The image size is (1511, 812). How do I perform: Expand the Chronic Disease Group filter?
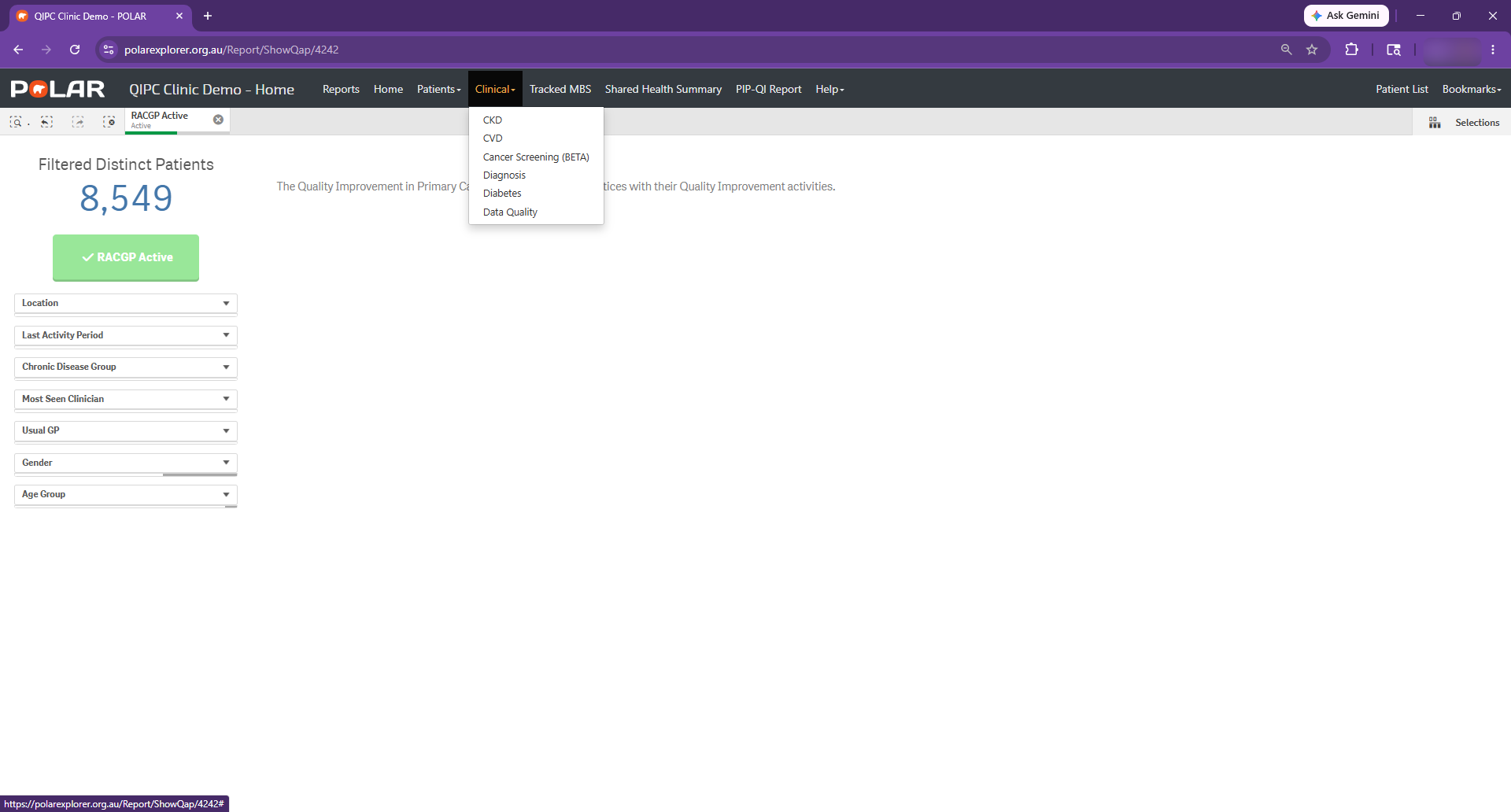click(x=126, y=367)
